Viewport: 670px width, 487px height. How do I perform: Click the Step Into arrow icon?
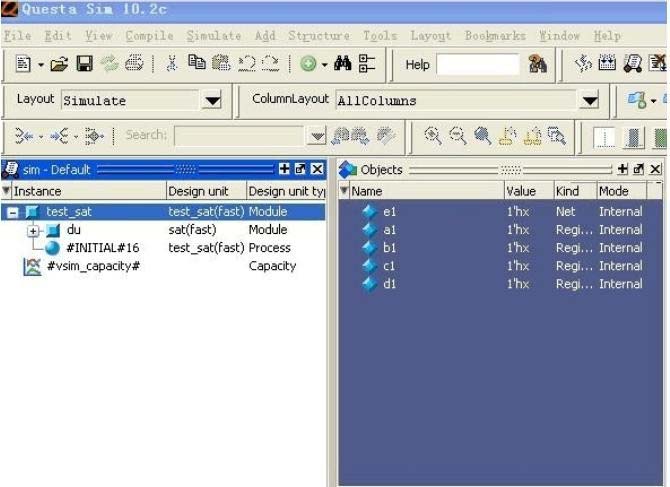click(x=24, y=136)
